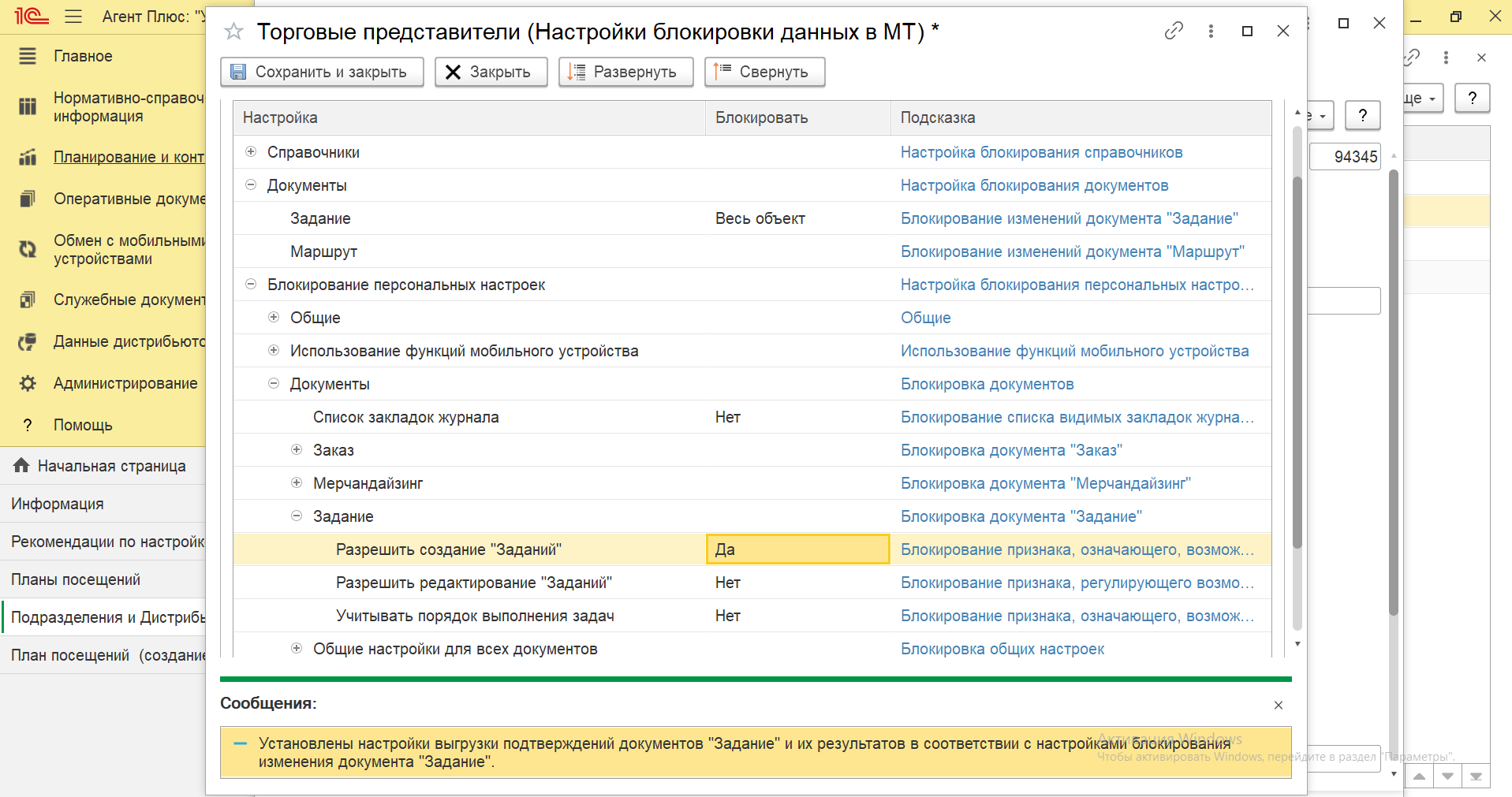Click the table scroll up arrow
Screen dimensions: 1512x797
tap(1297, 113)
